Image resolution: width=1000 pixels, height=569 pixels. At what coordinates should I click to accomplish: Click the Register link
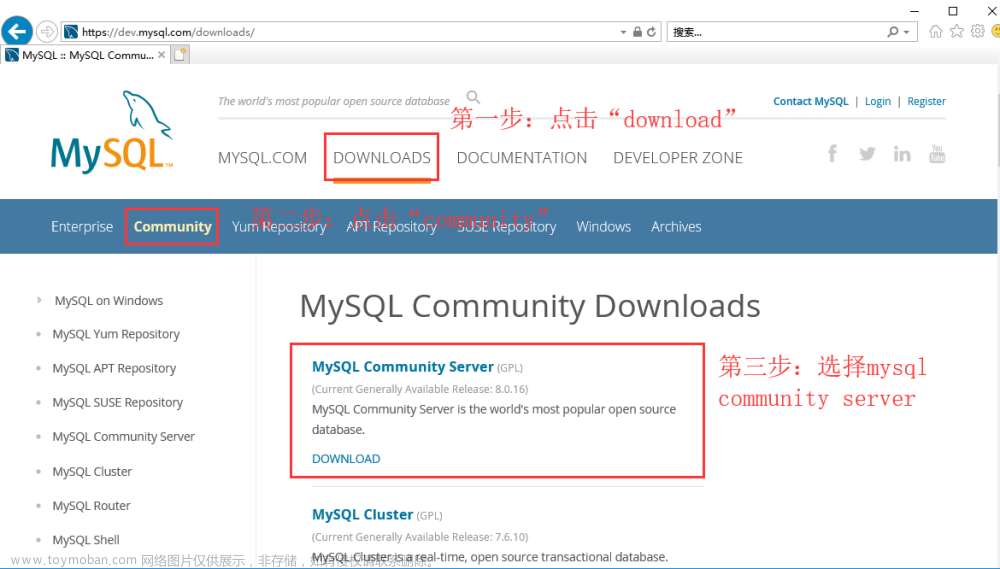click(927, 101)
